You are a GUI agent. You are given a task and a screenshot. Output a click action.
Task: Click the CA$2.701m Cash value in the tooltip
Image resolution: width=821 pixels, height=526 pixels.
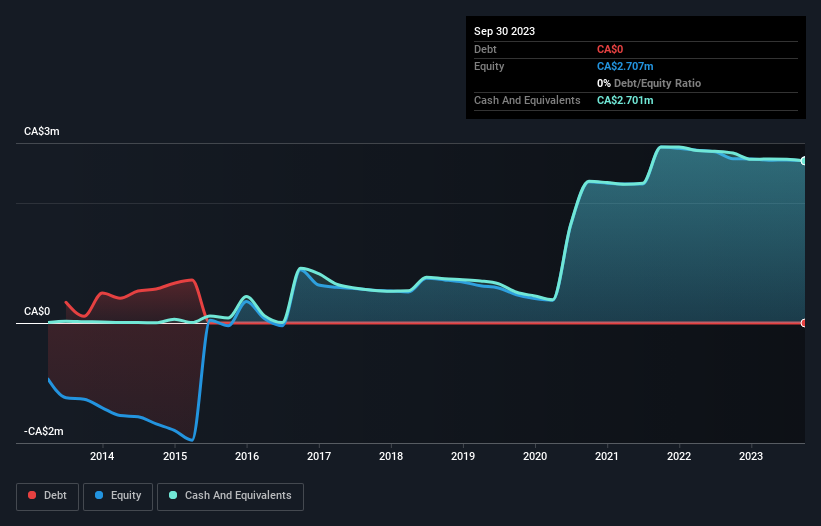tap(625, 100)
